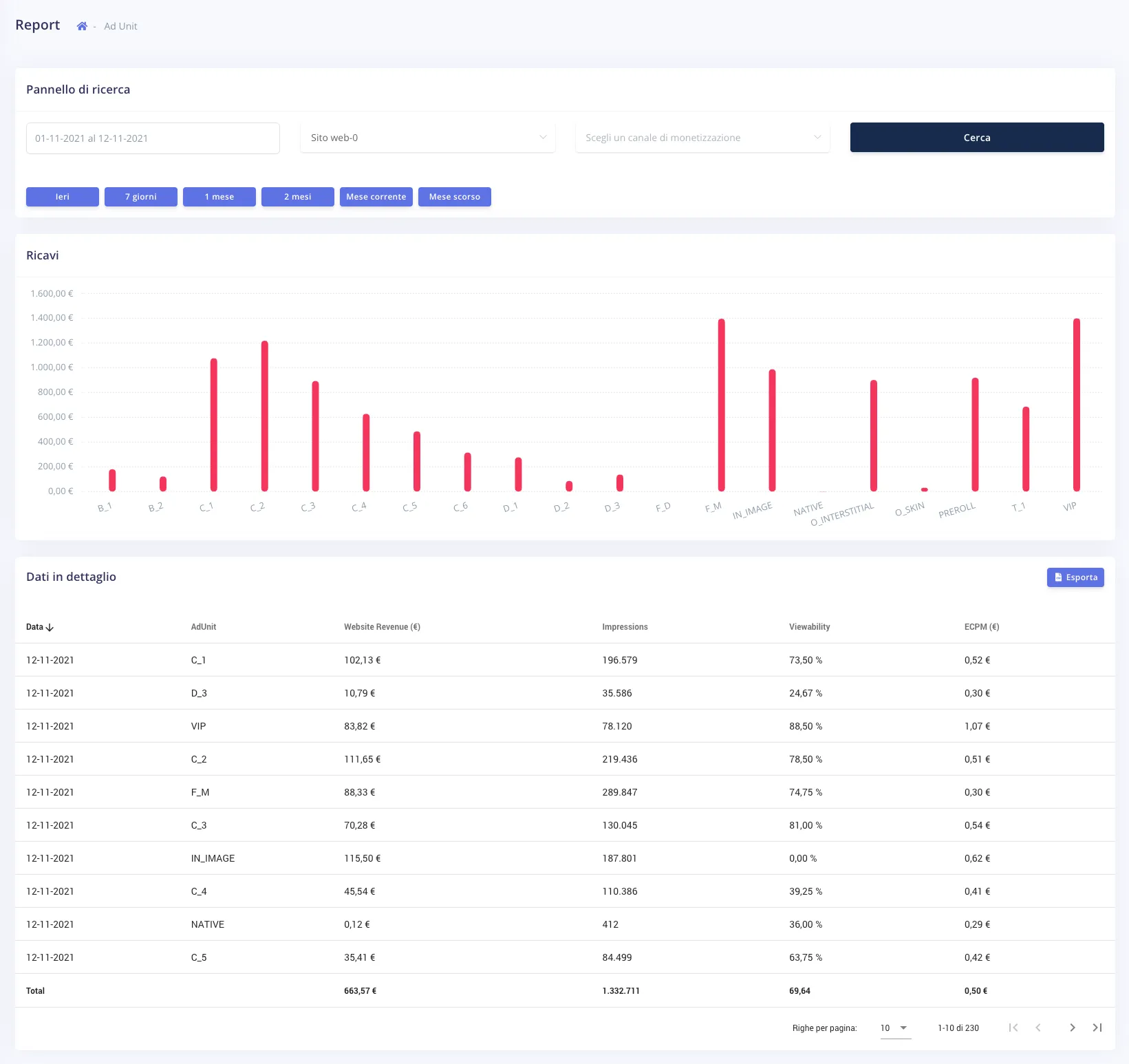Sort by Website Revenue column header

click(382, 627)
